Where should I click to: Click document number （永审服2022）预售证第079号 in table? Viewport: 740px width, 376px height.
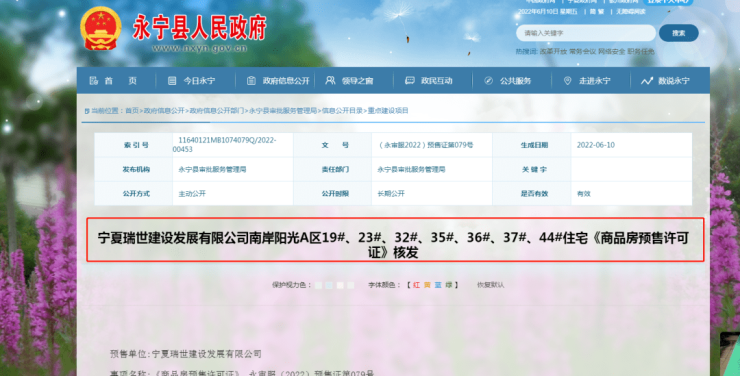[425, 145]
